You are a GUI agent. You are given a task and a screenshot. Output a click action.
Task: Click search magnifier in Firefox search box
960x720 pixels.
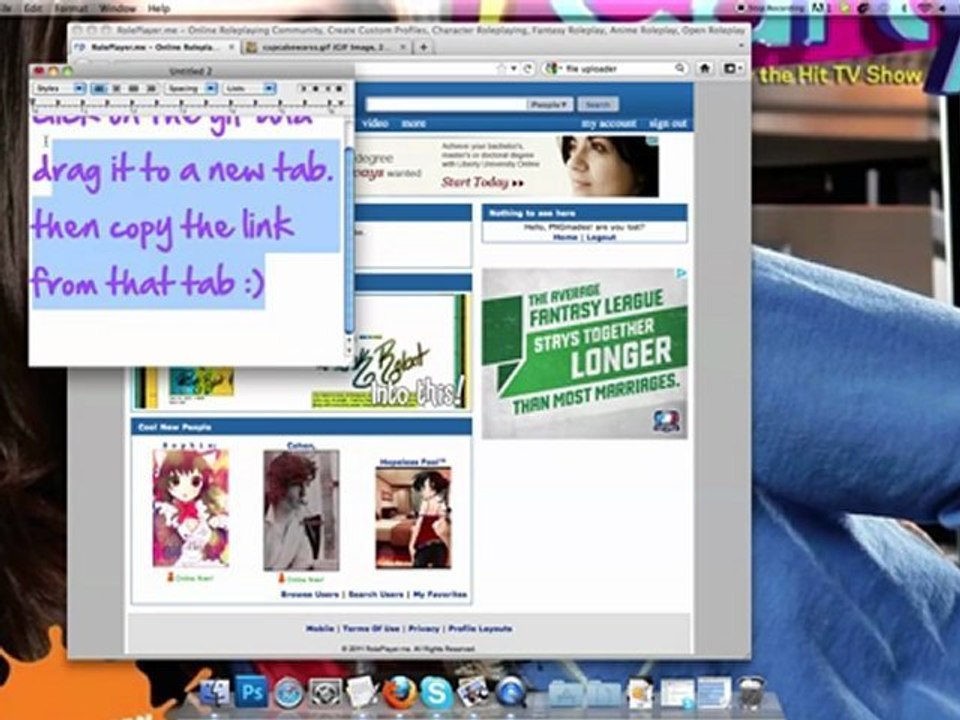click(680, 69)
